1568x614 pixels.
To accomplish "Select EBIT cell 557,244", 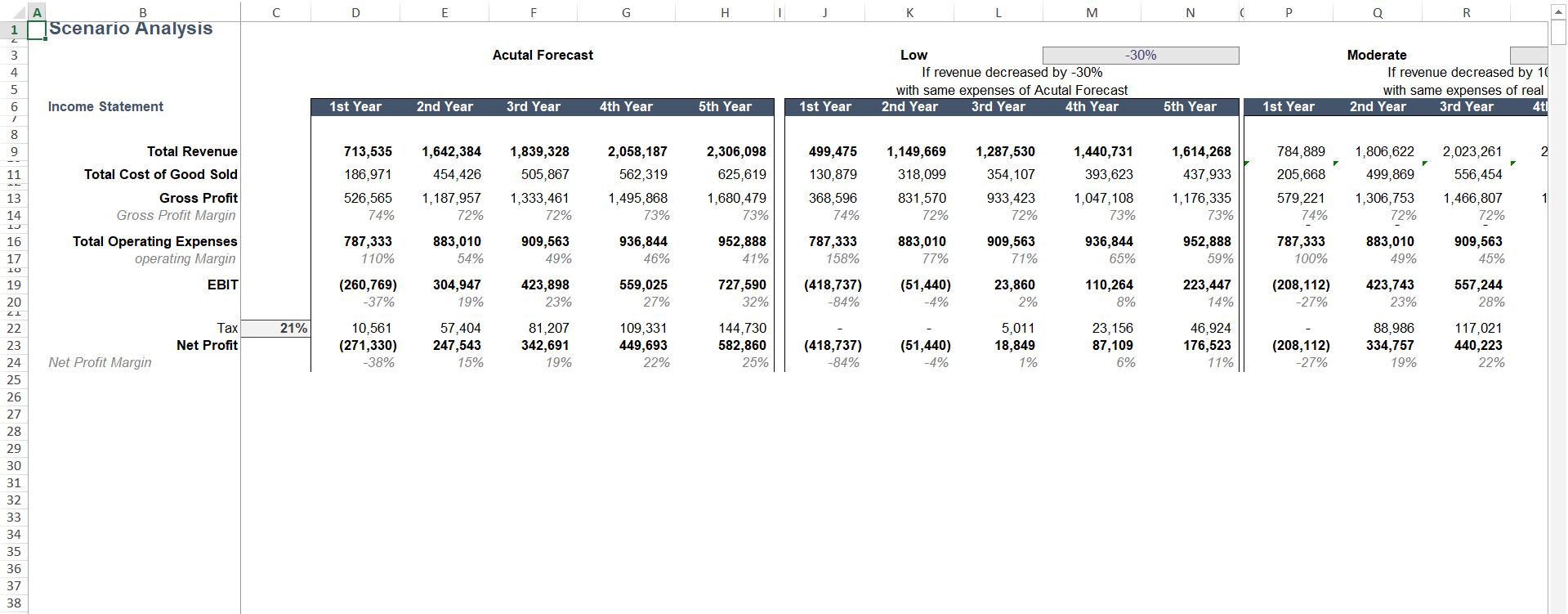I will [1478, 285].
